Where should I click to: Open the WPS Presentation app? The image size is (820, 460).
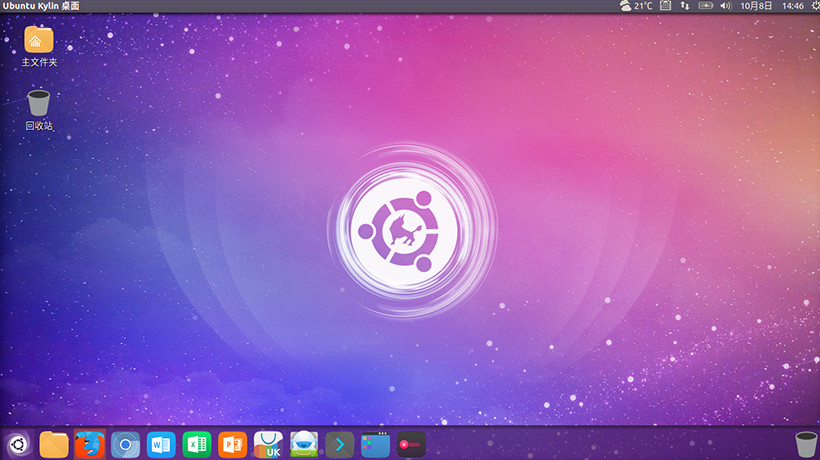(232, 444)
